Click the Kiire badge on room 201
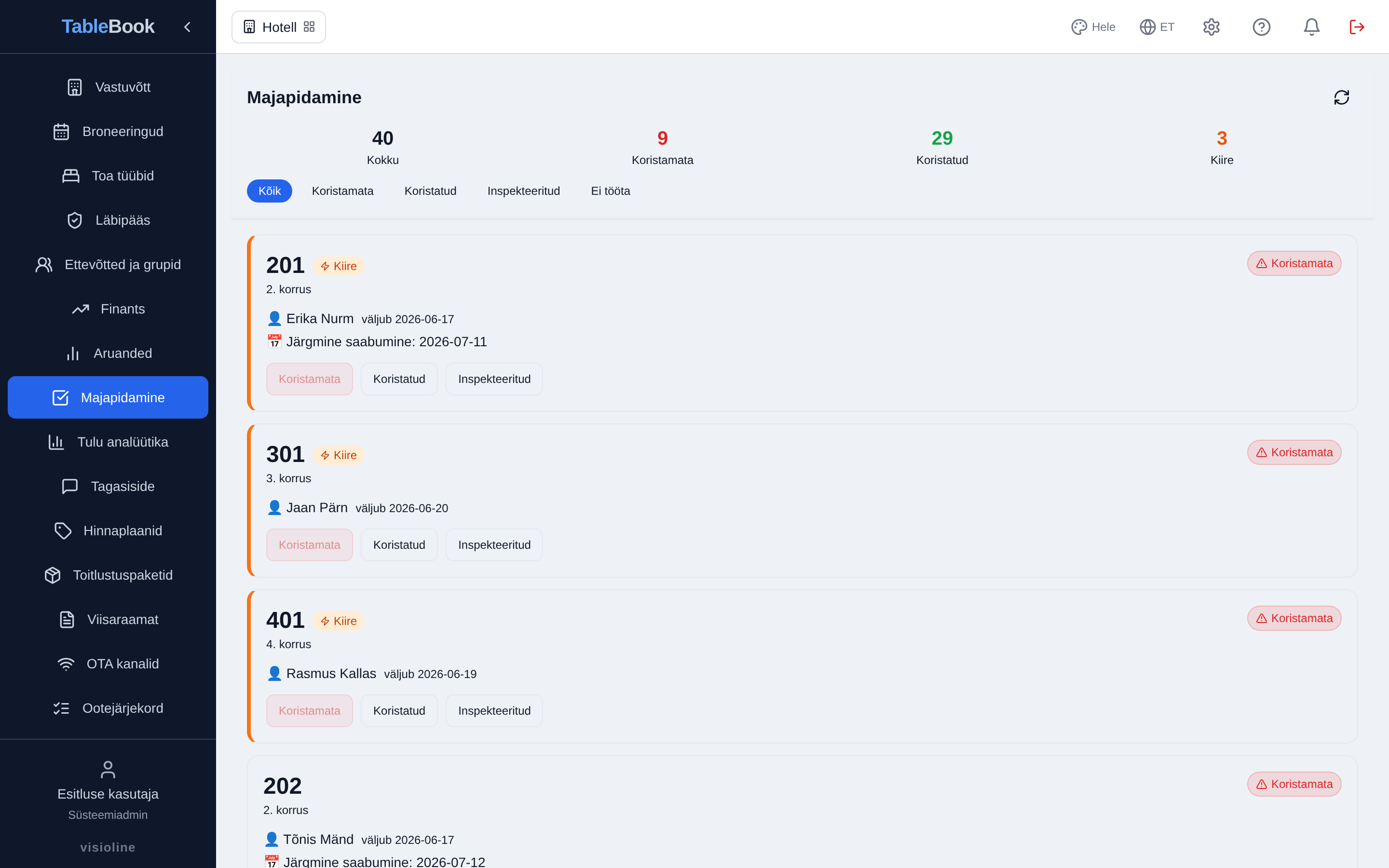The width and height of the screenshot is (1389, 868). 339,266
